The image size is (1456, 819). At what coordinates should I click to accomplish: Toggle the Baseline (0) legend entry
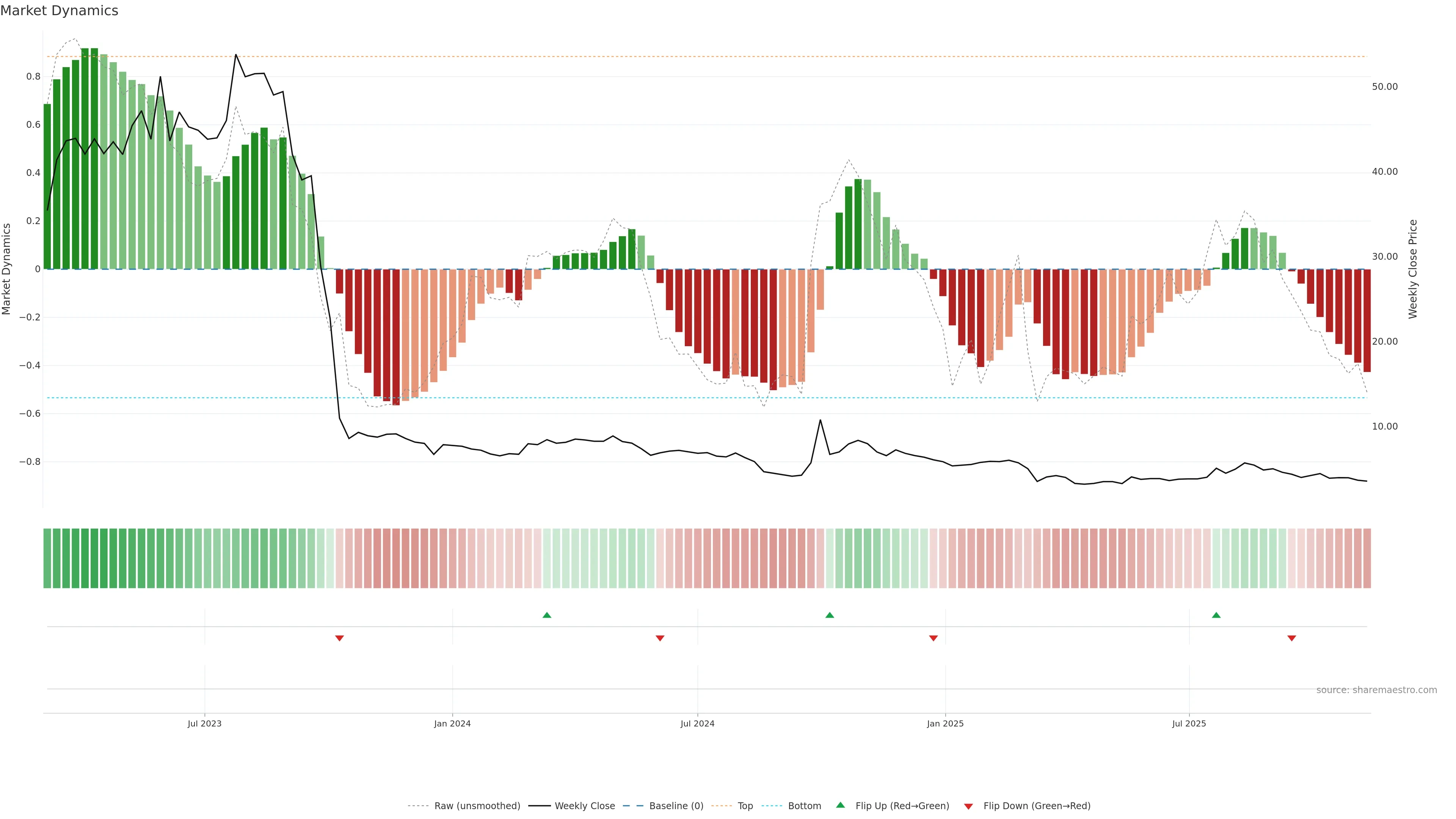coord(676,806)
